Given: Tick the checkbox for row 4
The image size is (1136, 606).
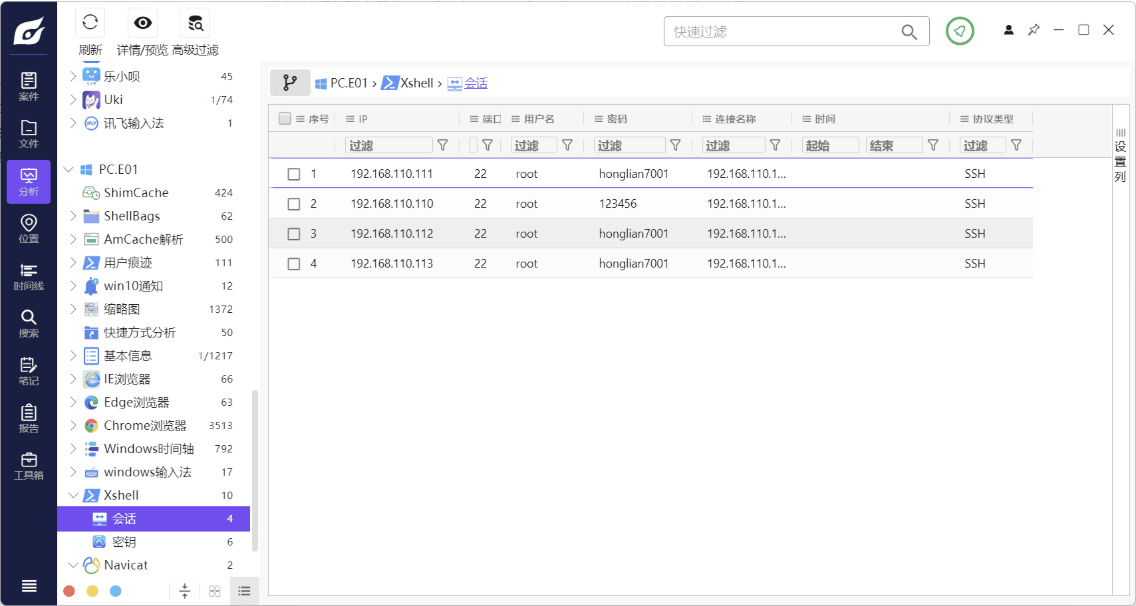Looking at the screenshot, I should click(x=294, y=264).
